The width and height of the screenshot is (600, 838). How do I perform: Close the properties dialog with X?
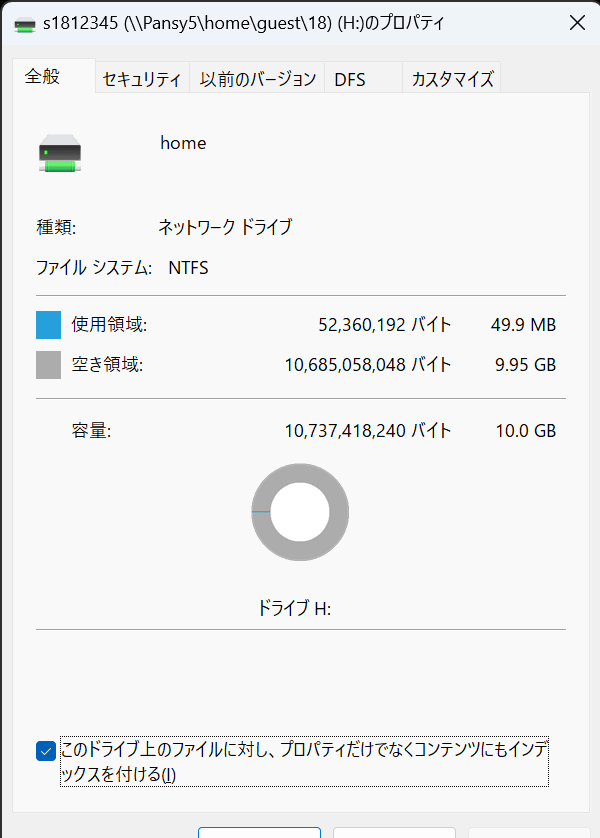[x=577, y=23]
